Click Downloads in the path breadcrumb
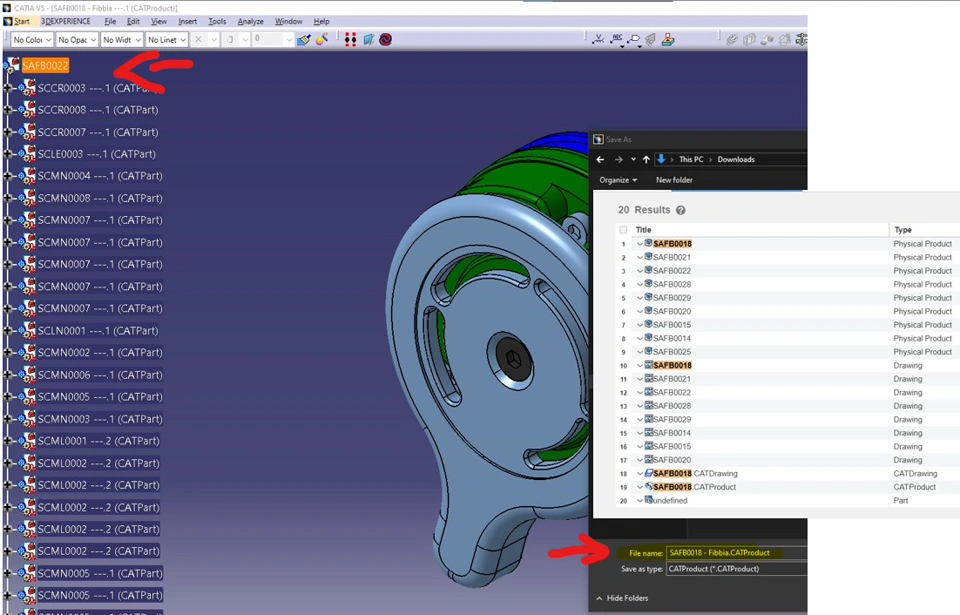The image size is (960, 615). coord(736,159)
